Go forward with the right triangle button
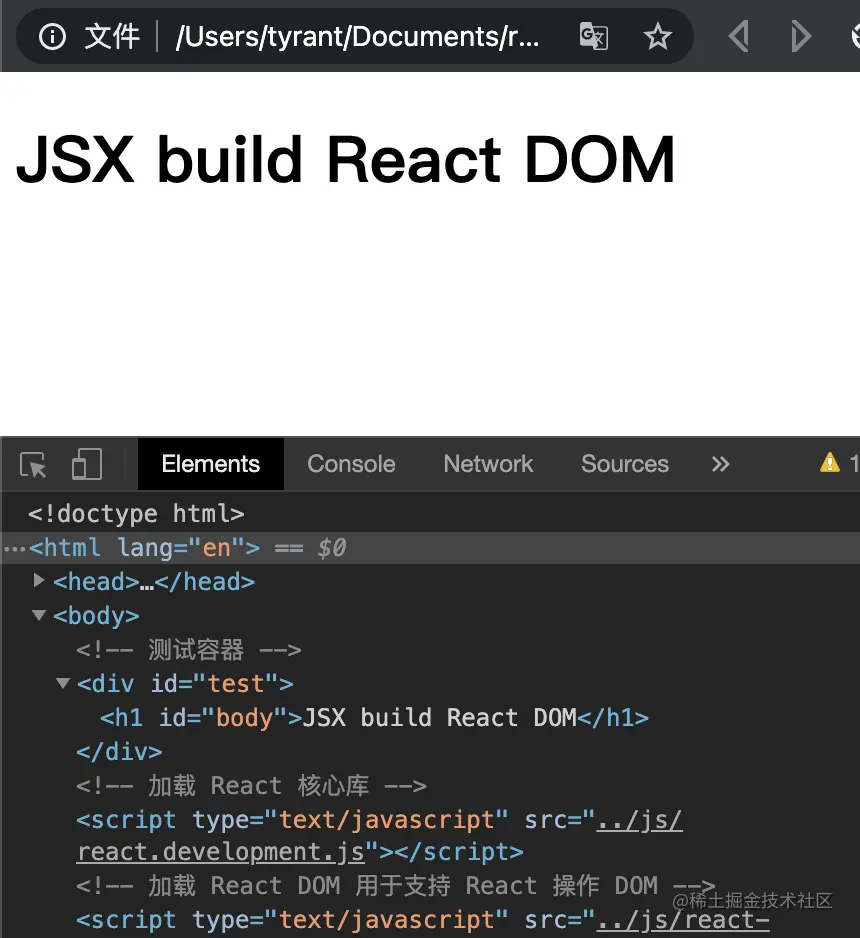 [x=800, y=36]
